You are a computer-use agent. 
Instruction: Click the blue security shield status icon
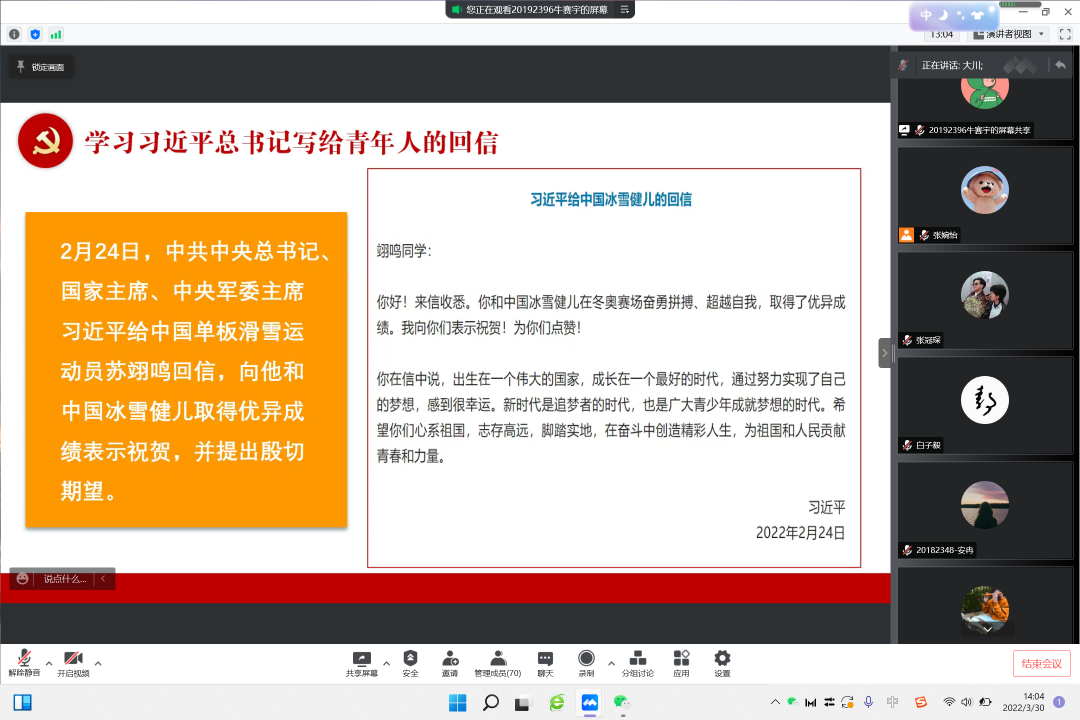point(35,34)
